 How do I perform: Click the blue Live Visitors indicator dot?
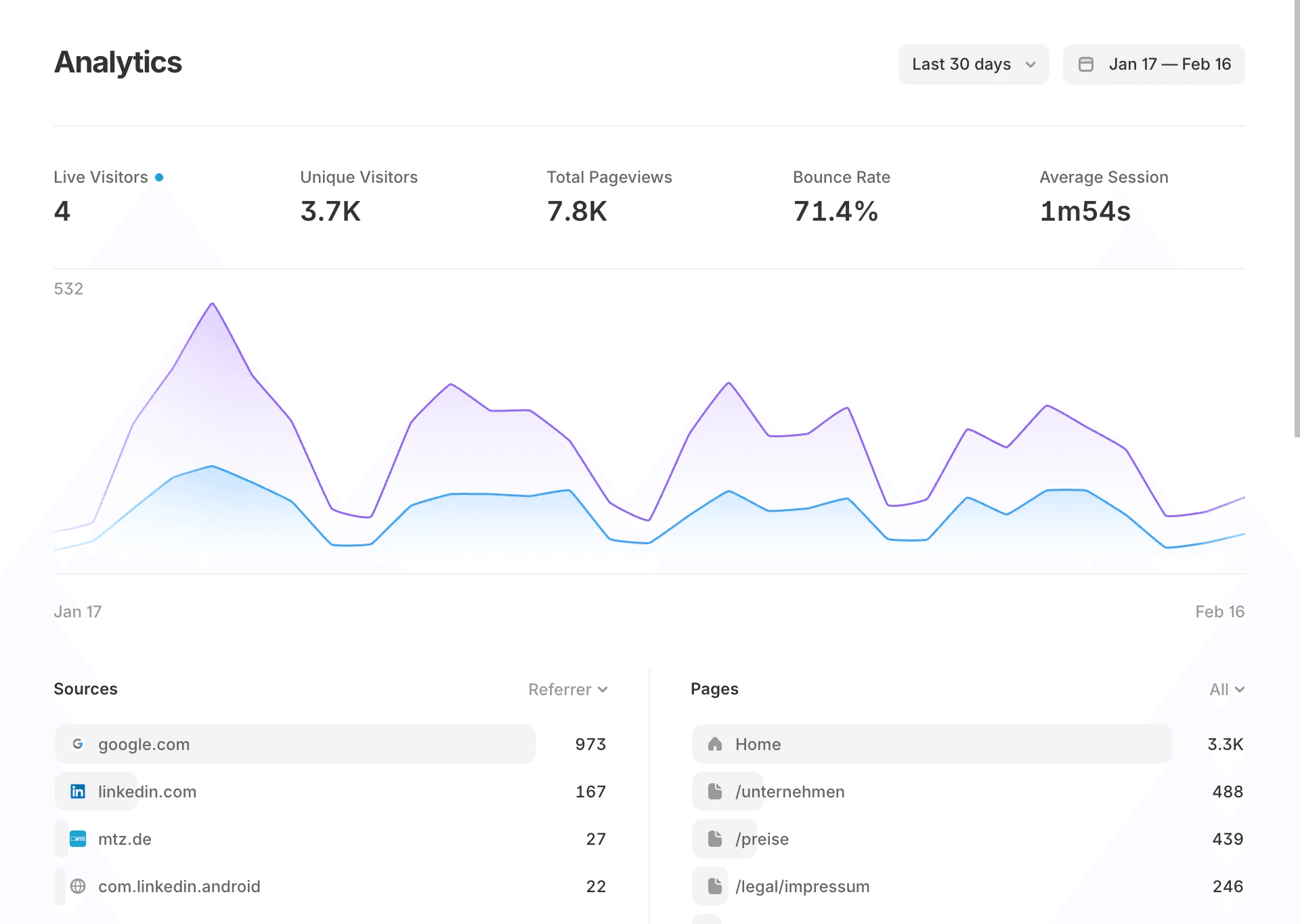point(159,177)
